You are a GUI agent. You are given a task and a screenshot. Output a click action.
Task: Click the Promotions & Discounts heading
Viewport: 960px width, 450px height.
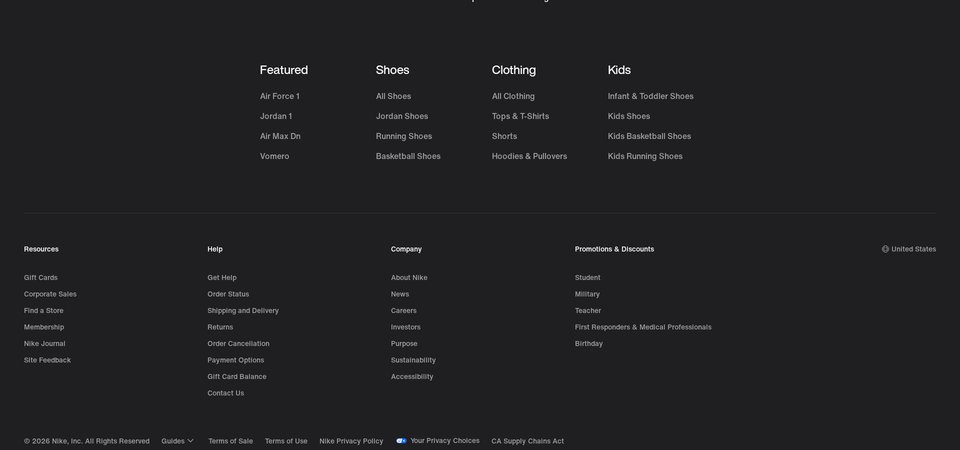(x=614, y=249)
